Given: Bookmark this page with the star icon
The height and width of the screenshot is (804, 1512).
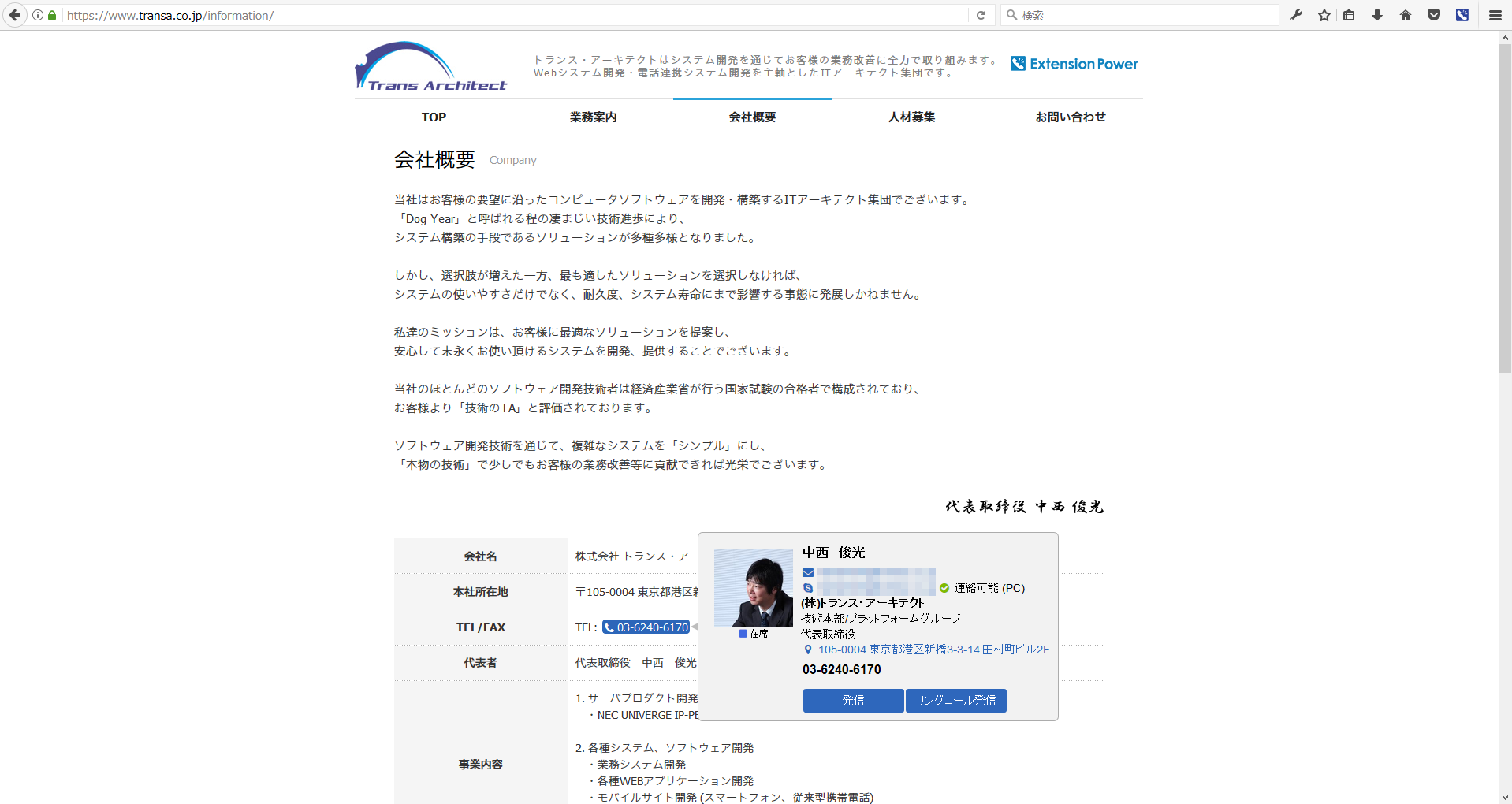Looking at the screenshot, I should (x=1324, y=15).
